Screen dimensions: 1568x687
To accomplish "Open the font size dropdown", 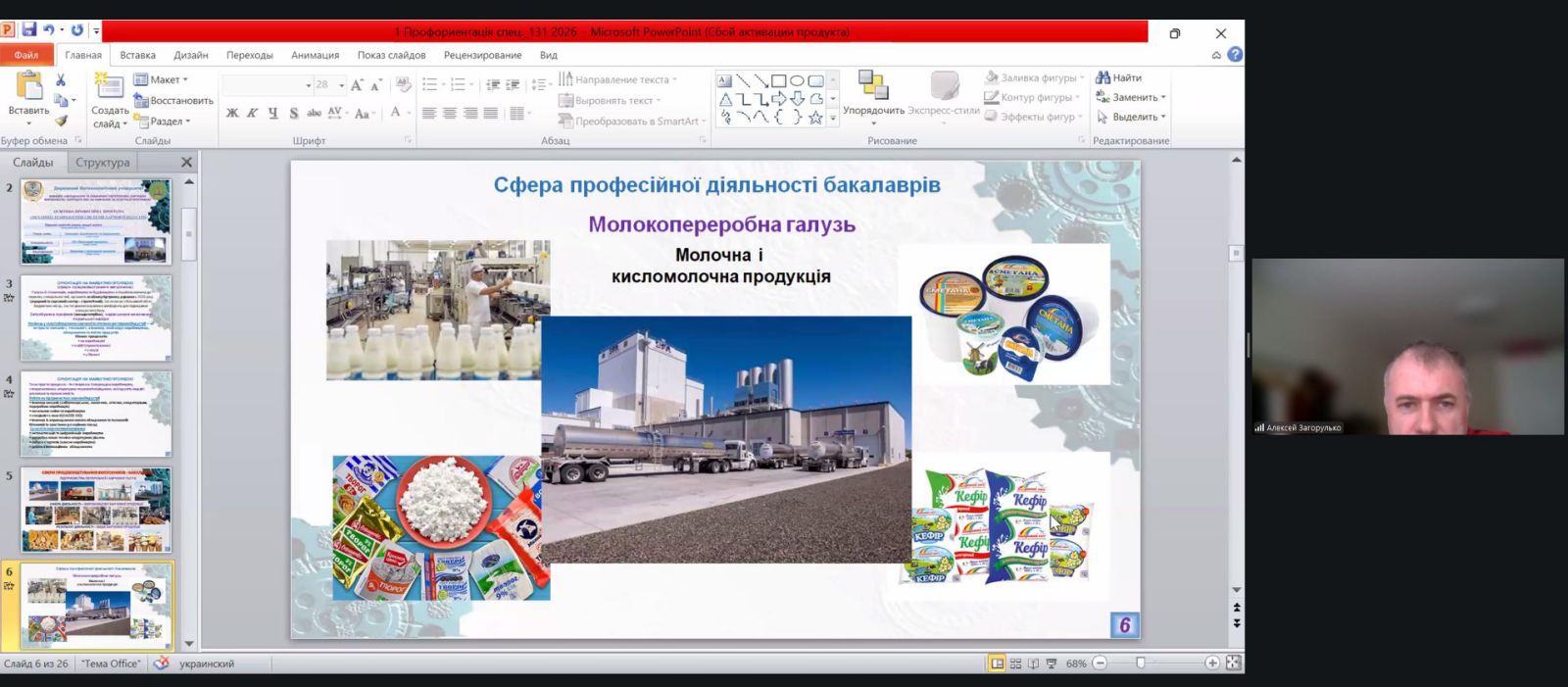I will click(341, 85).
